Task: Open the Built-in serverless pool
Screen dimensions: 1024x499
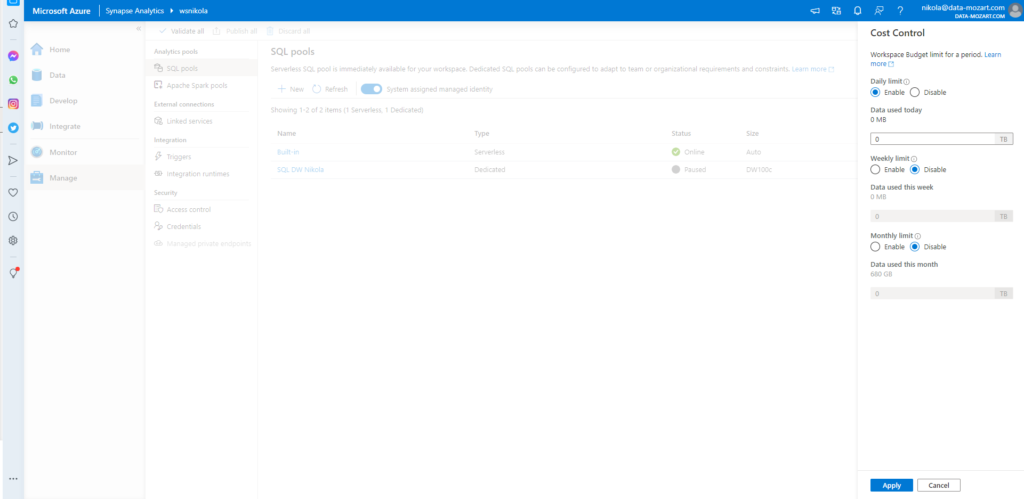Action: (288, 152)
